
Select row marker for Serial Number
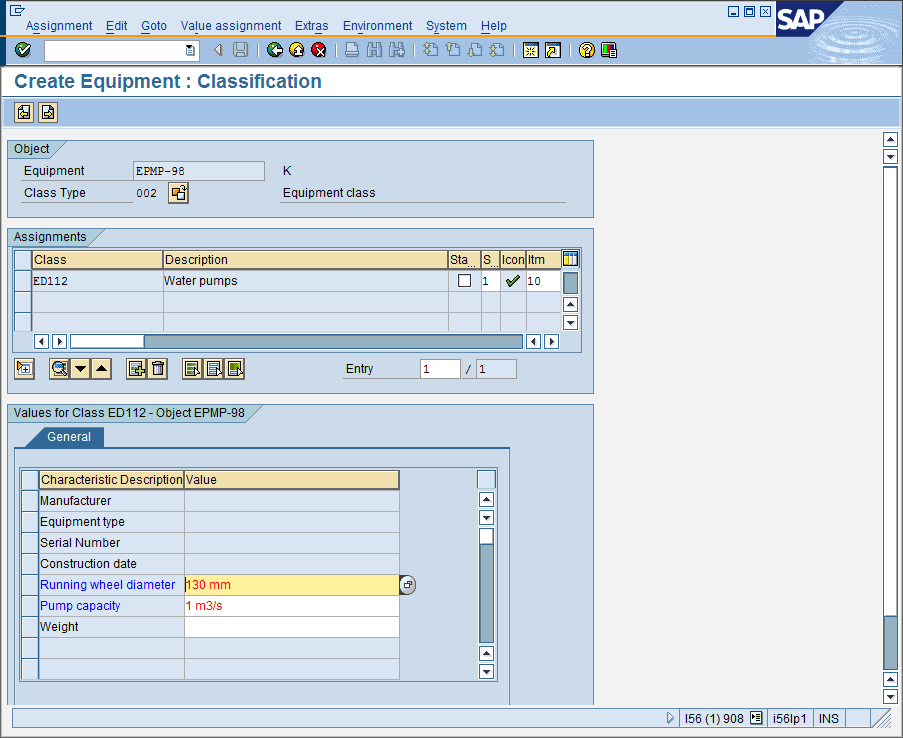pyautogui.click(x=29, y=543)
